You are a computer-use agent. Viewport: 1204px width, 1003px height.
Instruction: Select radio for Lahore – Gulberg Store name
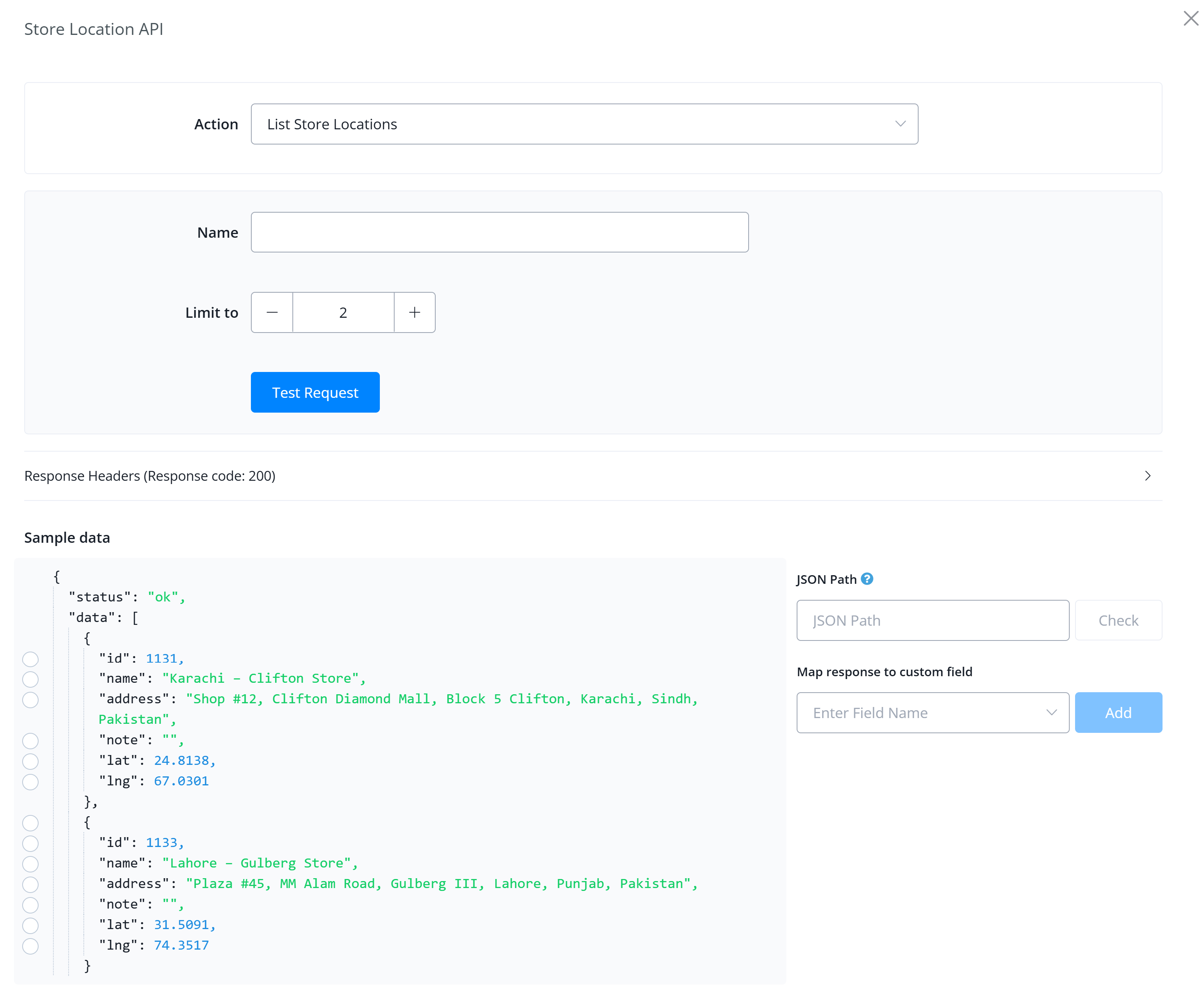click(x=30, y=864)
